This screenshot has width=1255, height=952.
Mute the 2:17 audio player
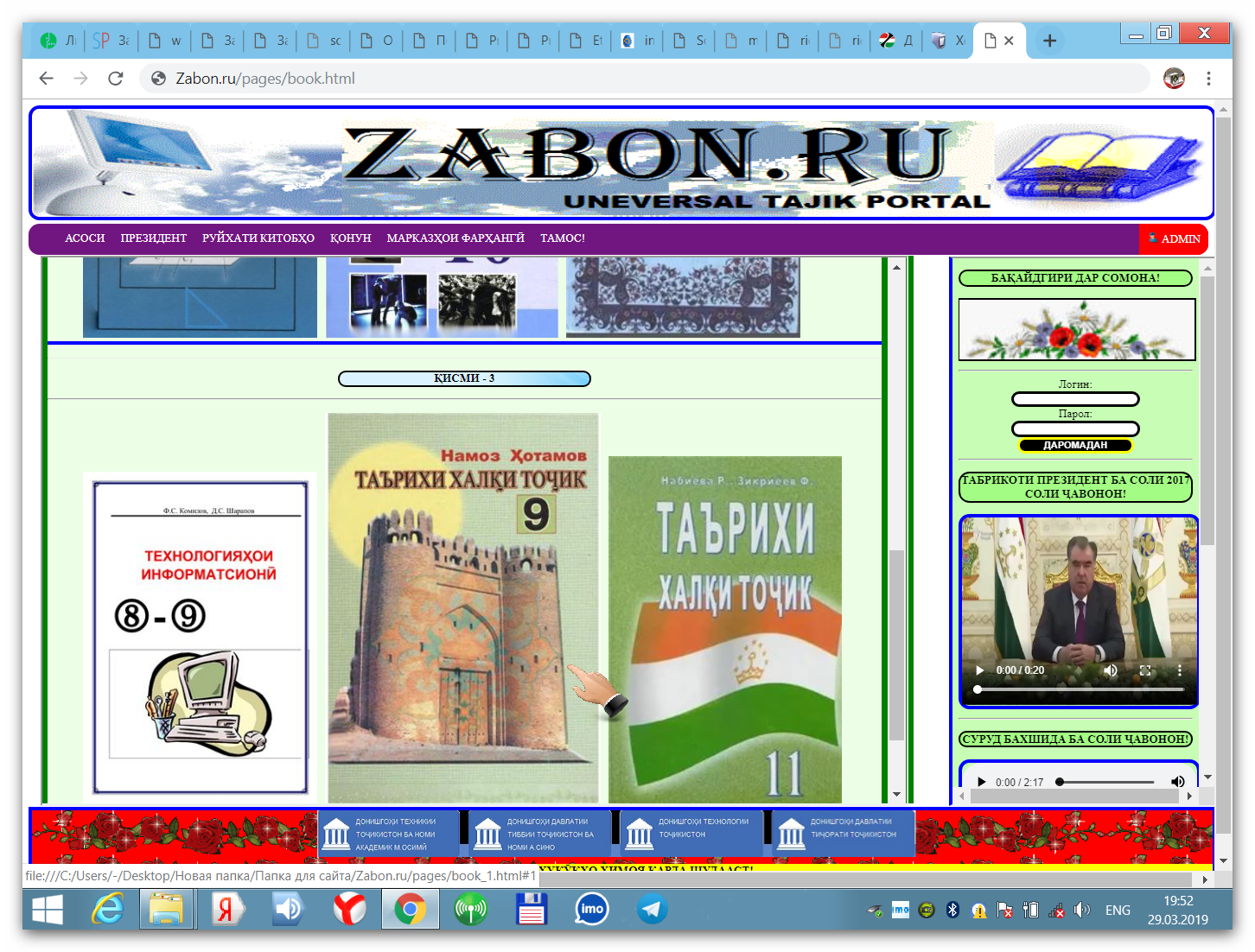coord(1177,782)
